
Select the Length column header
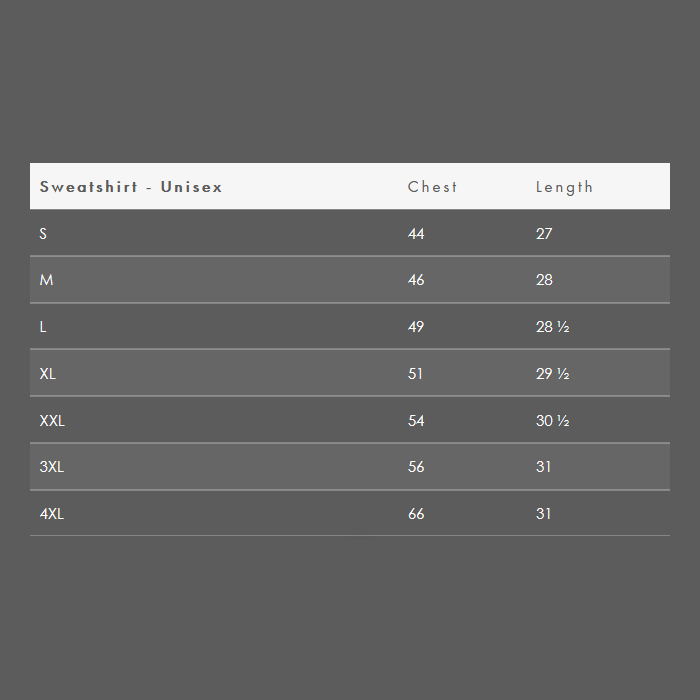[x=564, y=187]
